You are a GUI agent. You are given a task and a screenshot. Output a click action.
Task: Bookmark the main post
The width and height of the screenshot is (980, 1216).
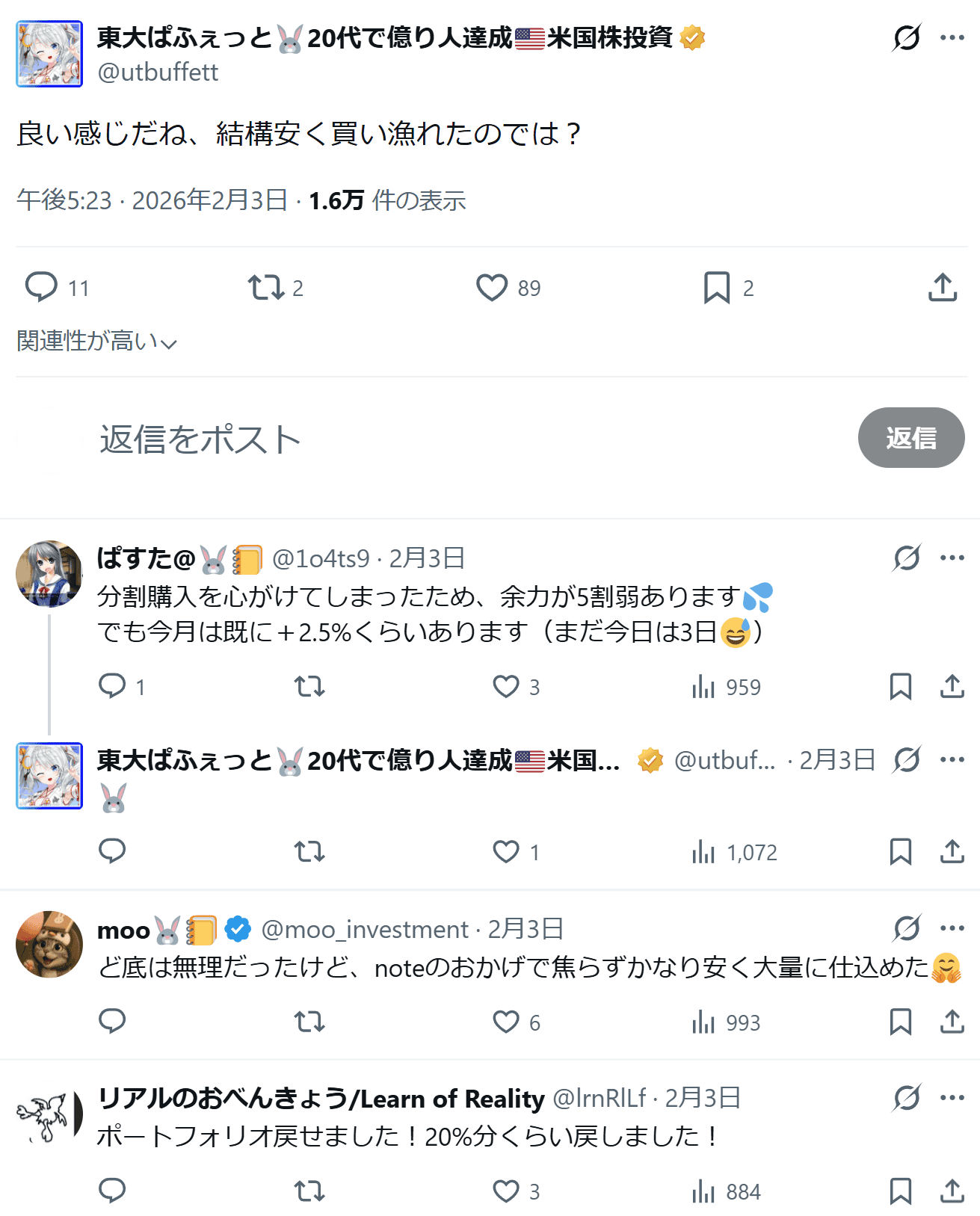click(716, 287)
